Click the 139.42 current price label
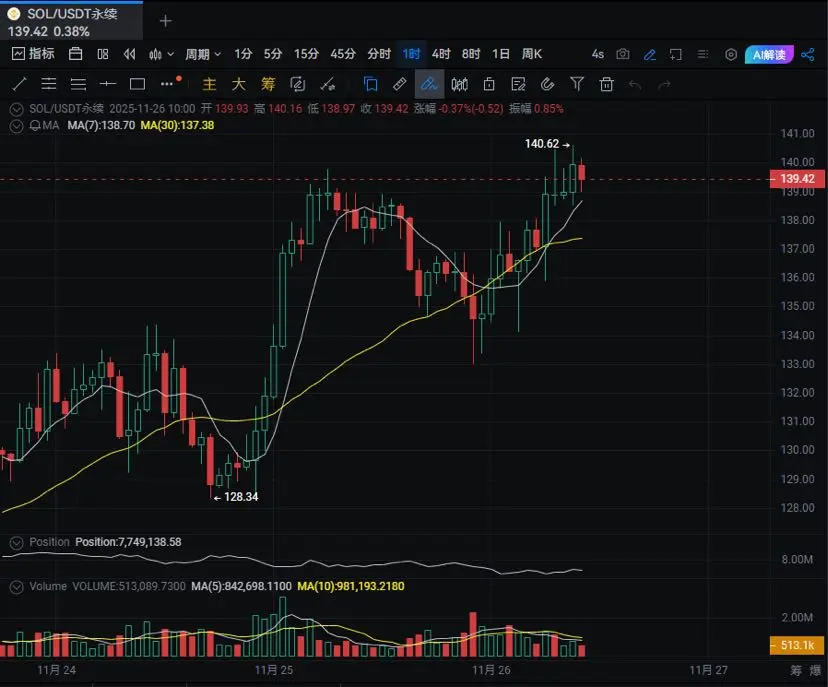This screenshot has width=828, height=687. (797, 178)
